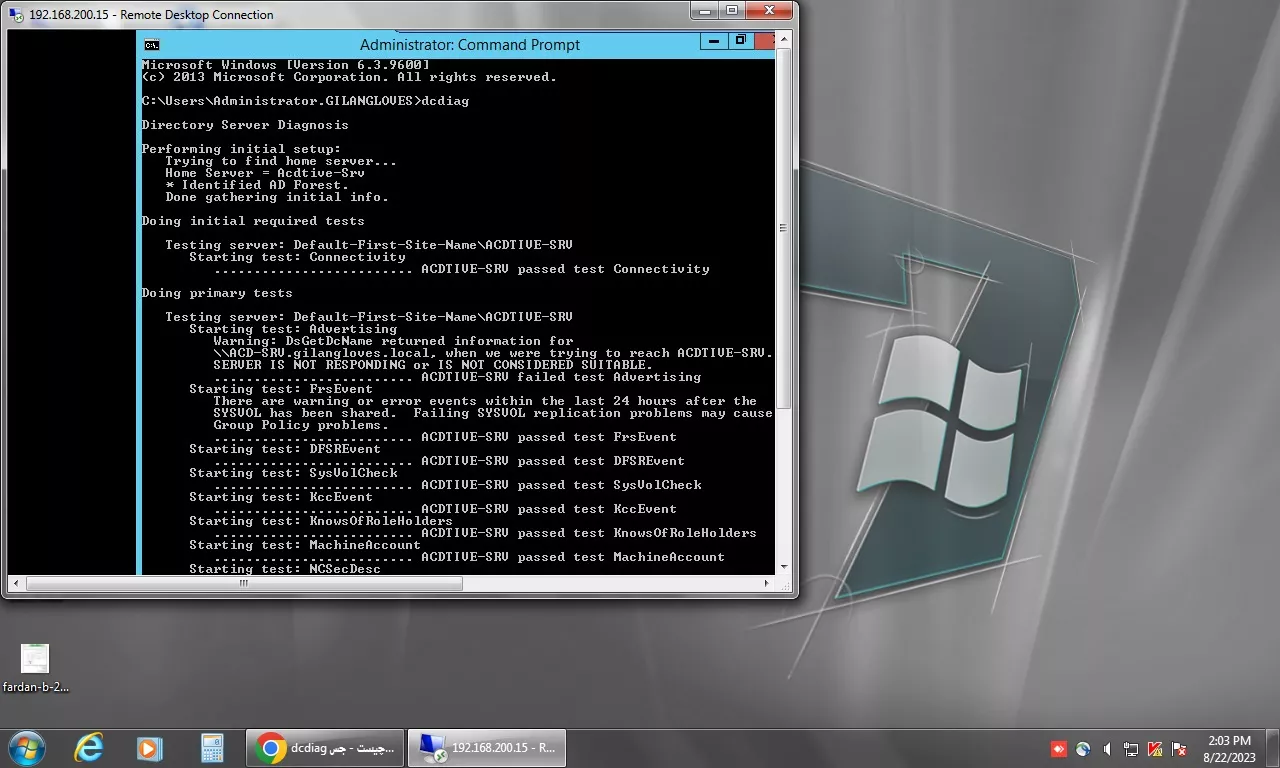
Task: Click the Show desktop strip
Action: pos(1272,748)
